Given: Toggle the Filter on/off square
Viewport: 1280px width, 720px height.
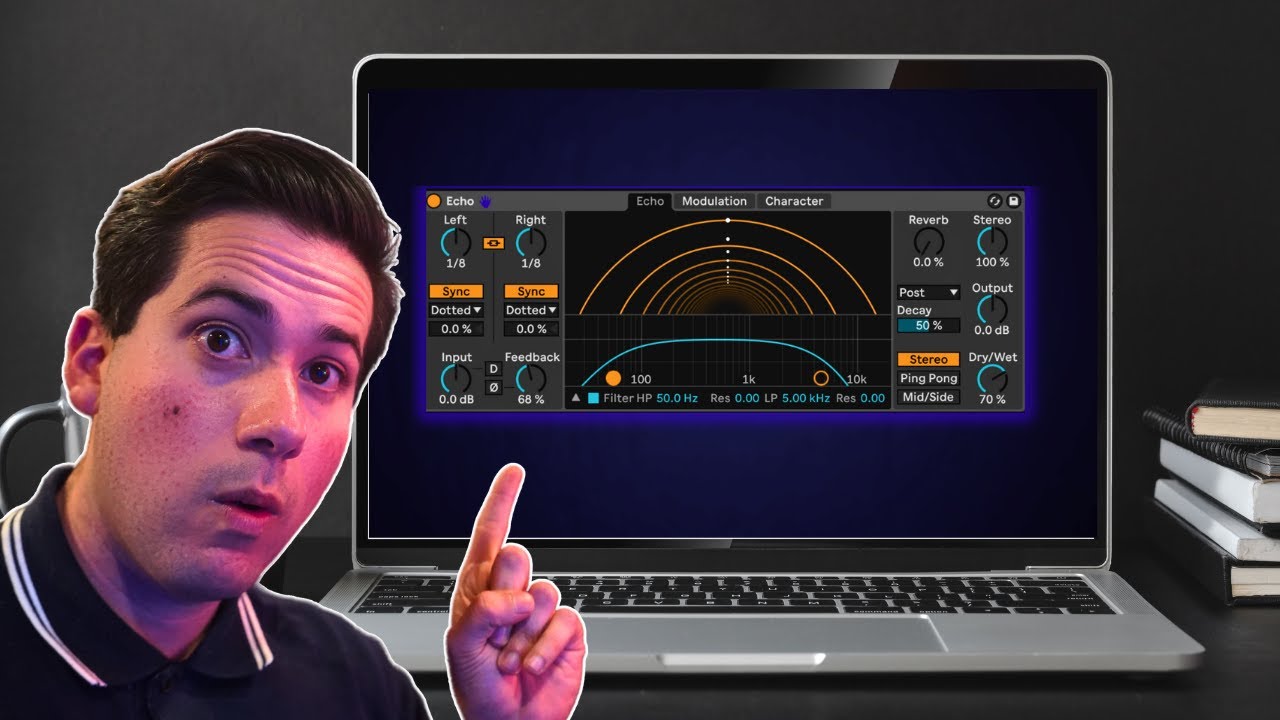Looking at the screenshot, I should point(593,398).
